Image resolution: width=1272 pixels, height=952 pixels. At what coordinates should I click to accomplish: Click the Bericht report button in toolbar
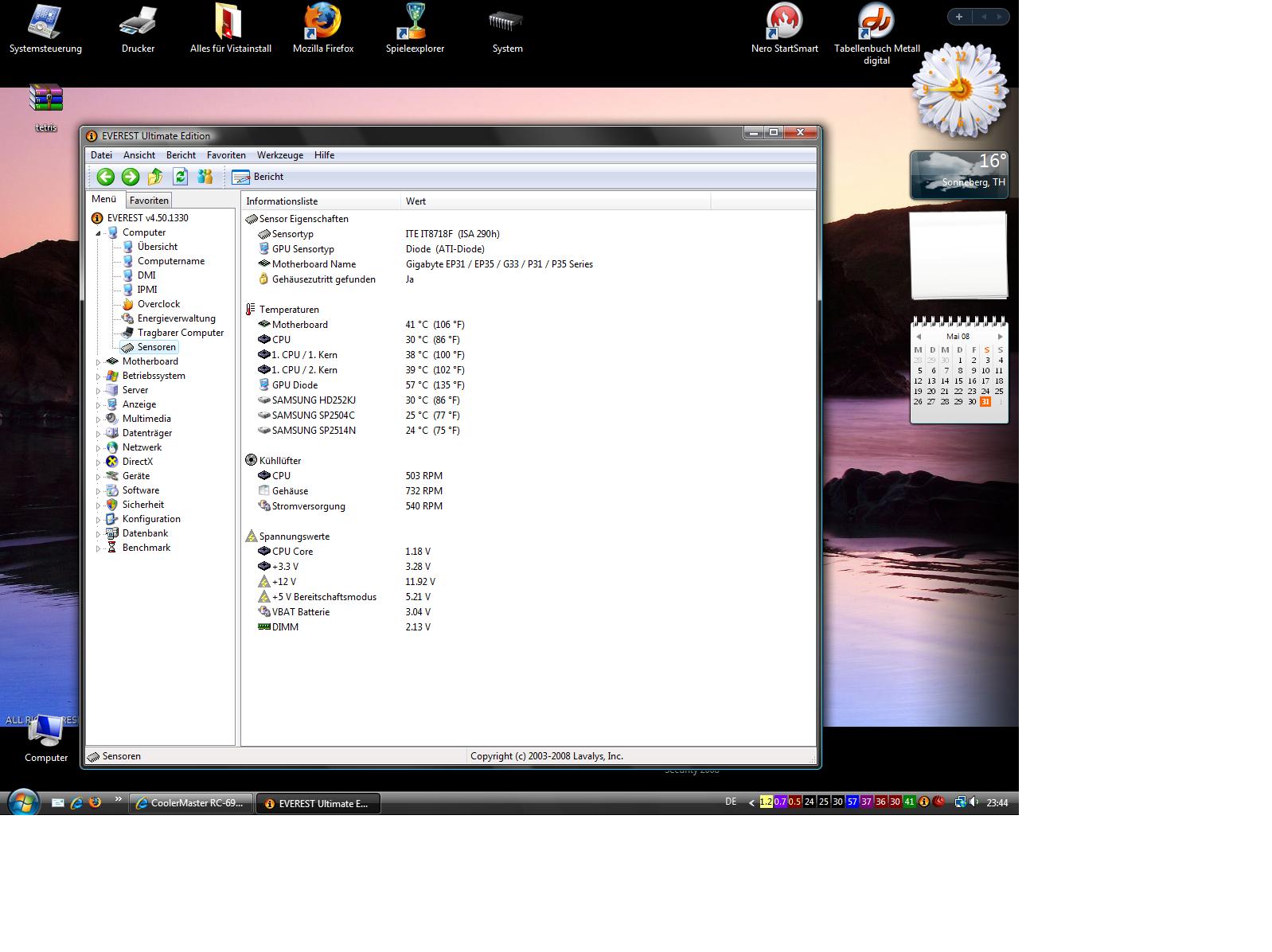click(x=258, y=177)
